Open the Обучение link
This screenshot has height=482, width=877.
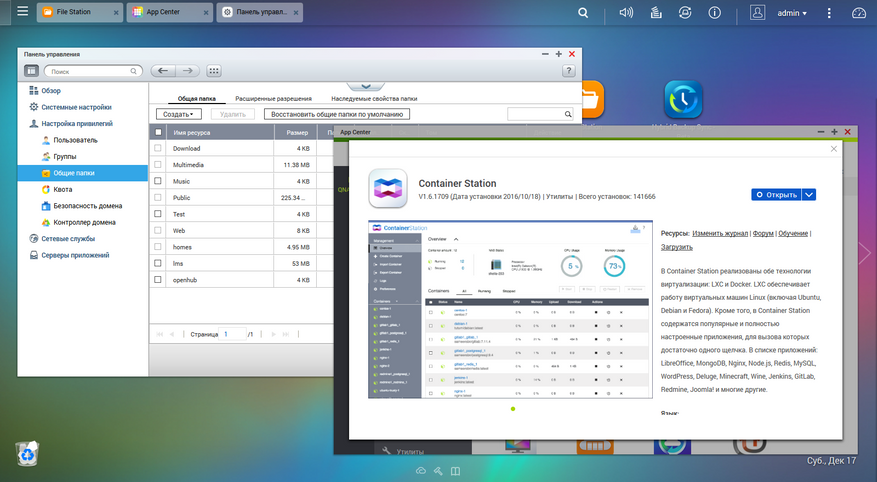[793, 233]
